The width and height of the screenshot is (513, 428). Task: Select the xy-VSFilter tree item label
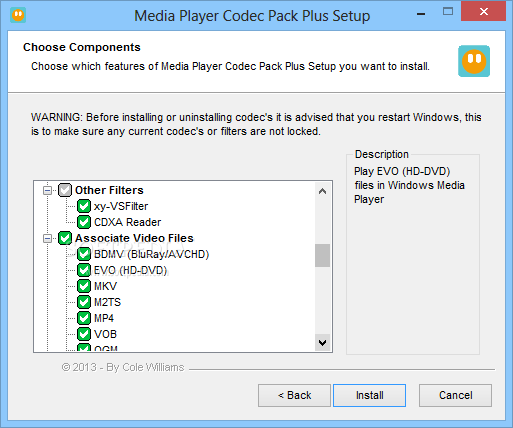tap(121, 206)
